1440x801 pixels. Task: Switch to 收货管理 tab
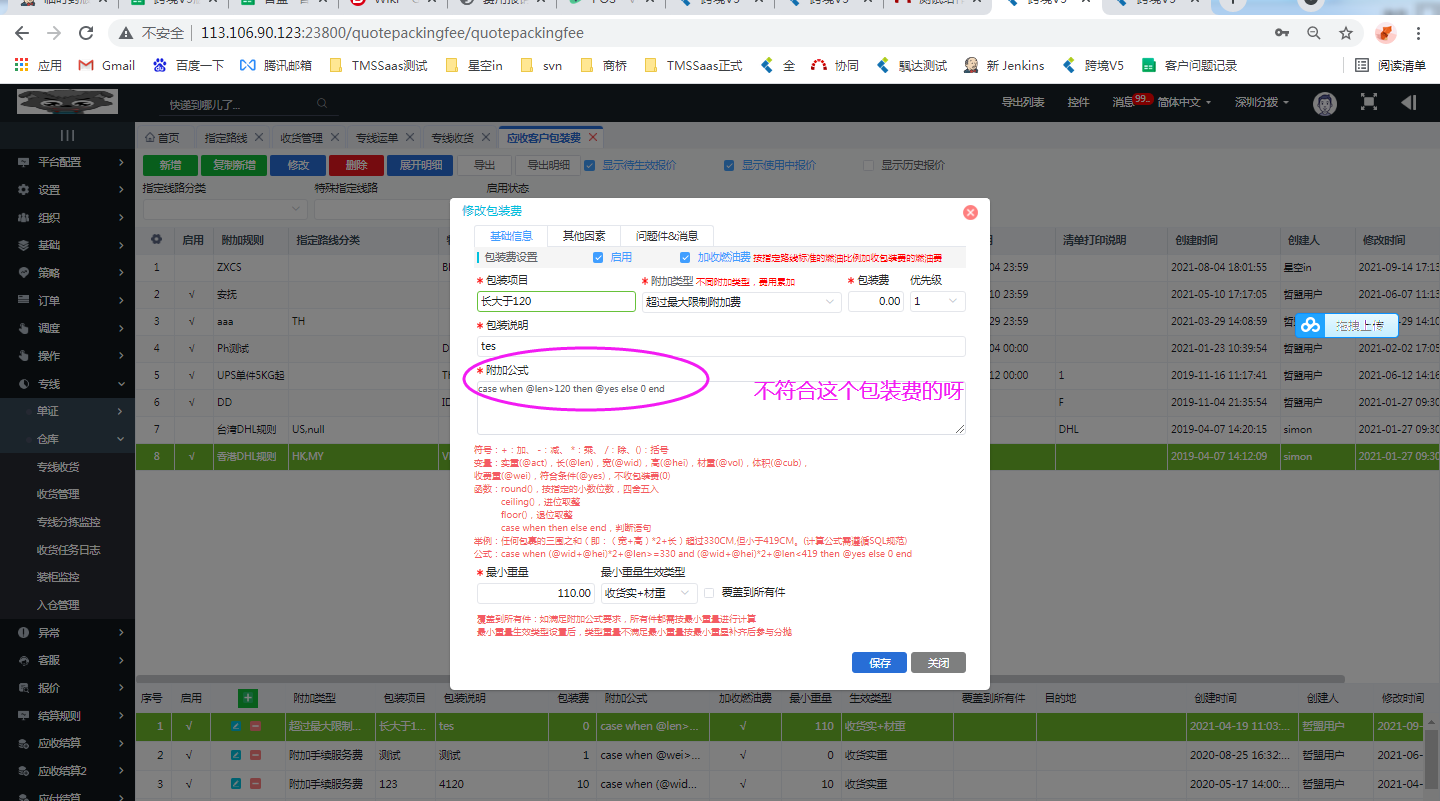tap(301, 138)
